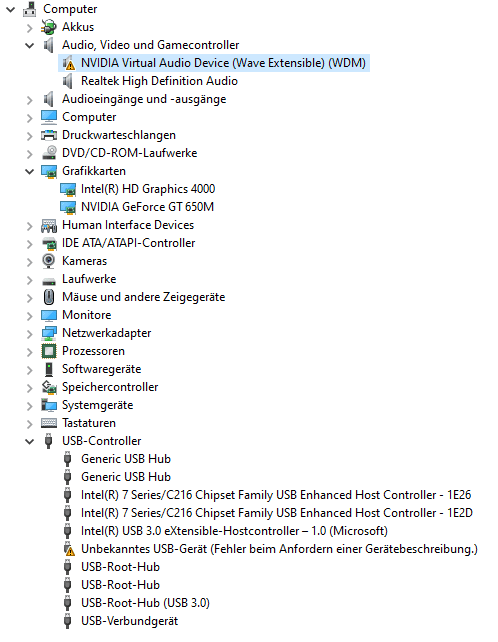Click the IDE ATA/ATAPI-Controller icon
Viewport: 498px width, 642px height.
(x=49, y=243)
